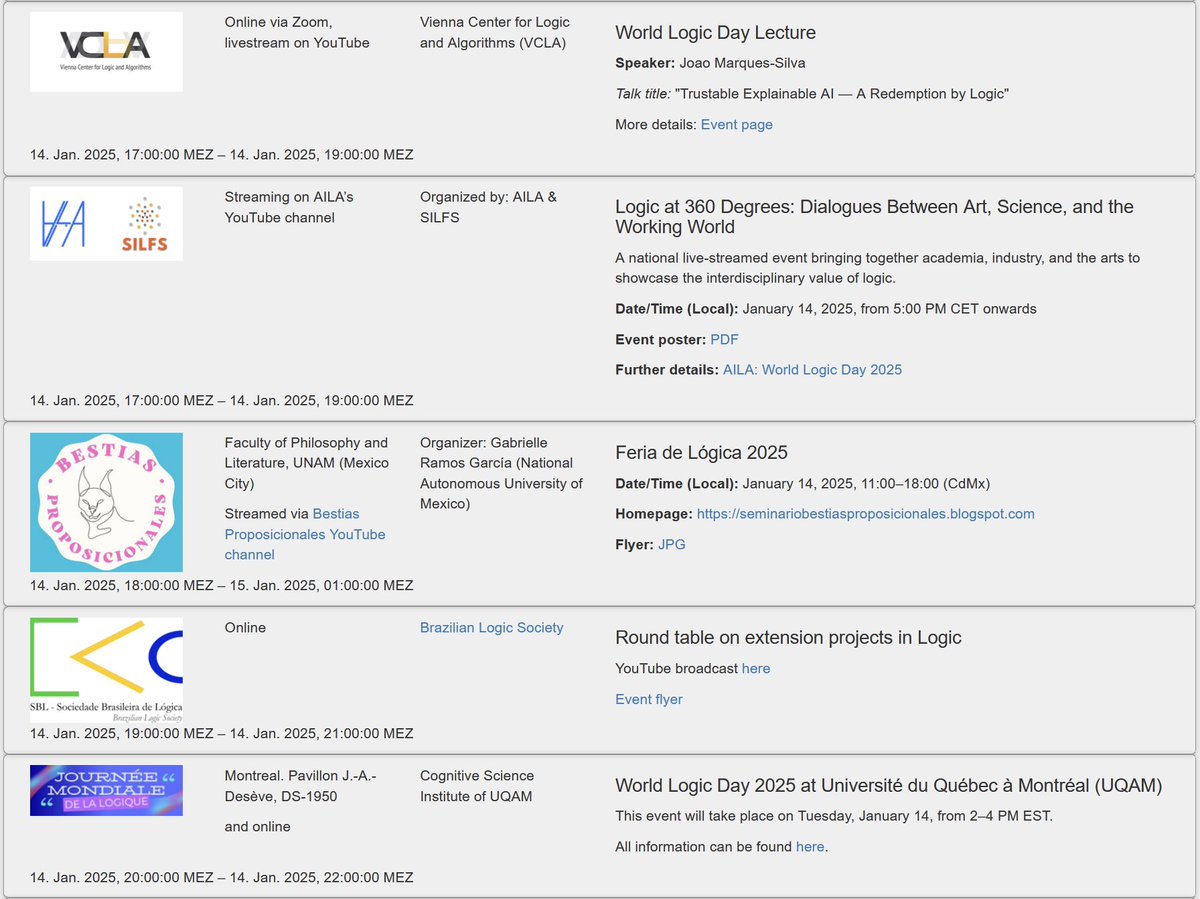Click the World Logic Day Lecture heading
1200x899 pixels.
click(716, 33)
